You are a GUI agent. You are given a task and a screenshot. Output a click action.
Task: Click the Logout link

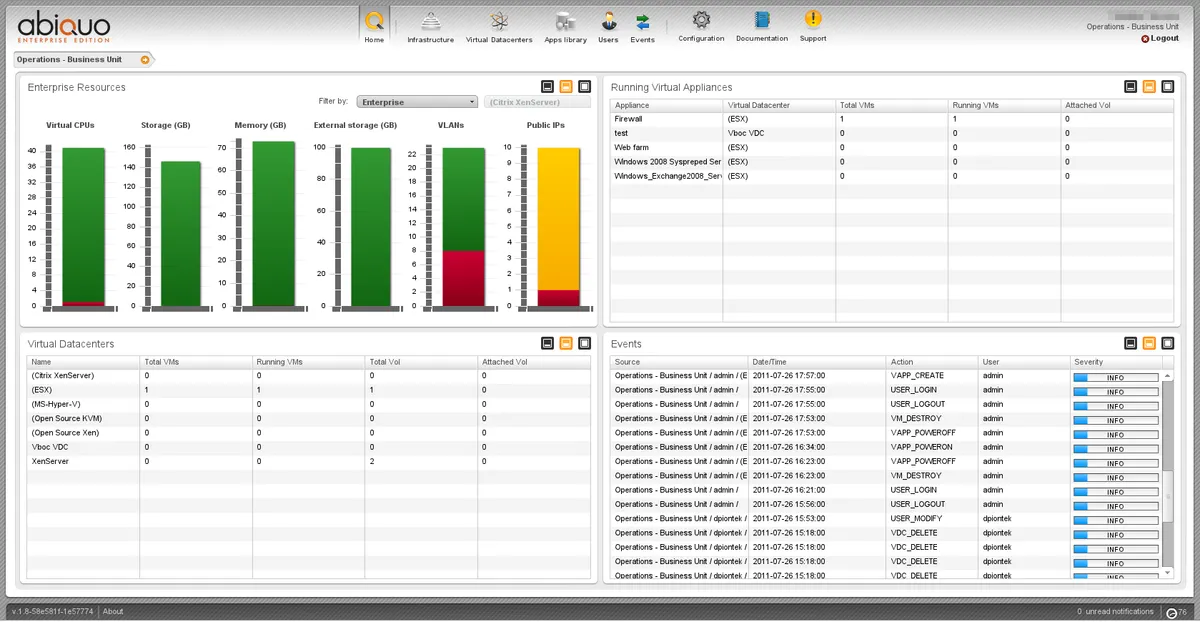[1159, 38]
